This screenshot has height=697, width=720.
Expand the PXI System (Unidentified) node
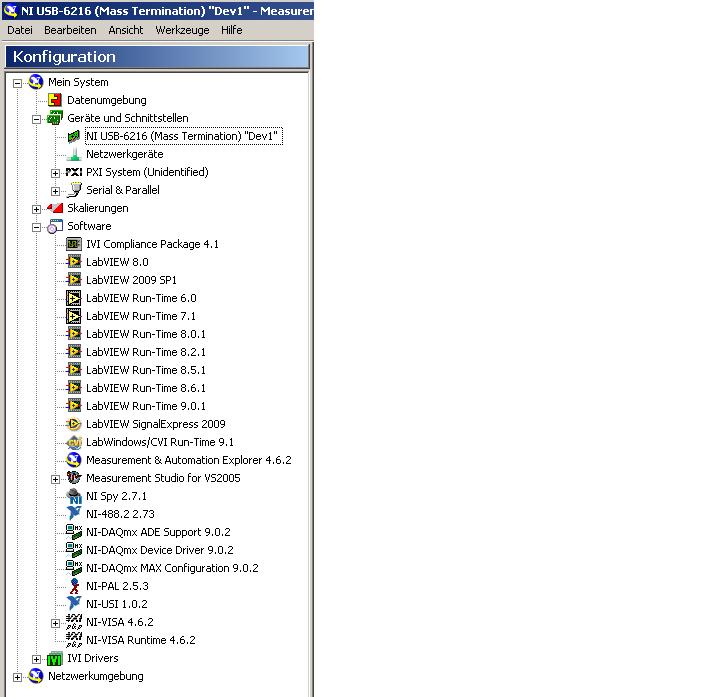point(55,173)
